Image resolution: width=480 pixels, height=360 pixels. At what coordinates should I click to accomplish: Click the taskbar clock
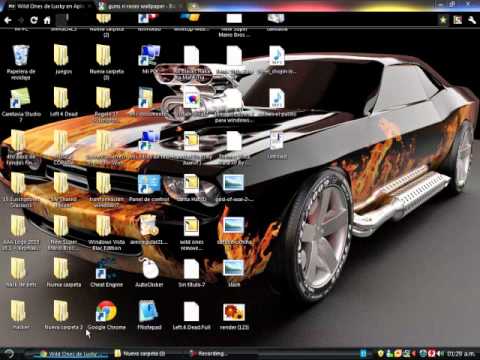click(x=461, y=353)
